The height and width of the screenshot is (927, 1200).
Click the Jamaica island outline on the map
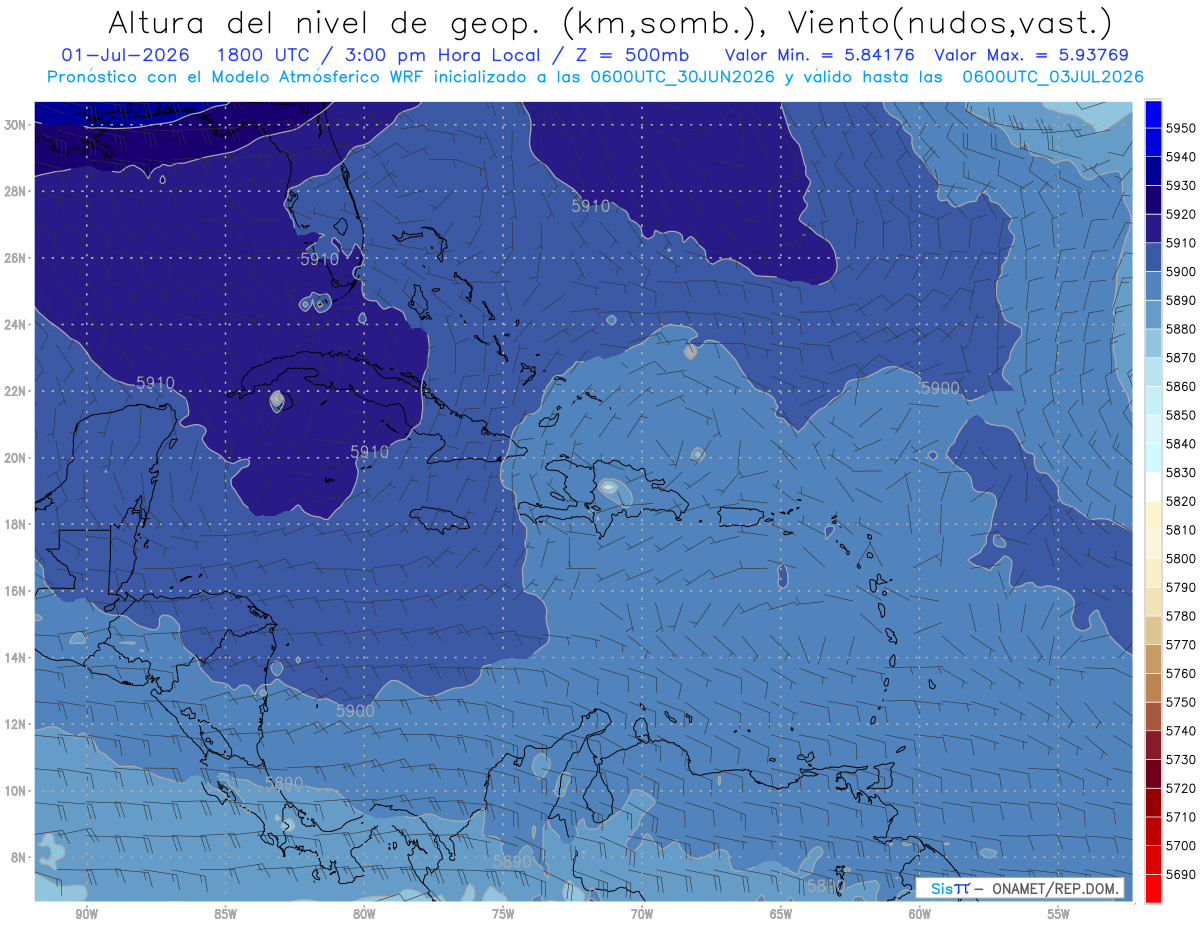[440, 518]
